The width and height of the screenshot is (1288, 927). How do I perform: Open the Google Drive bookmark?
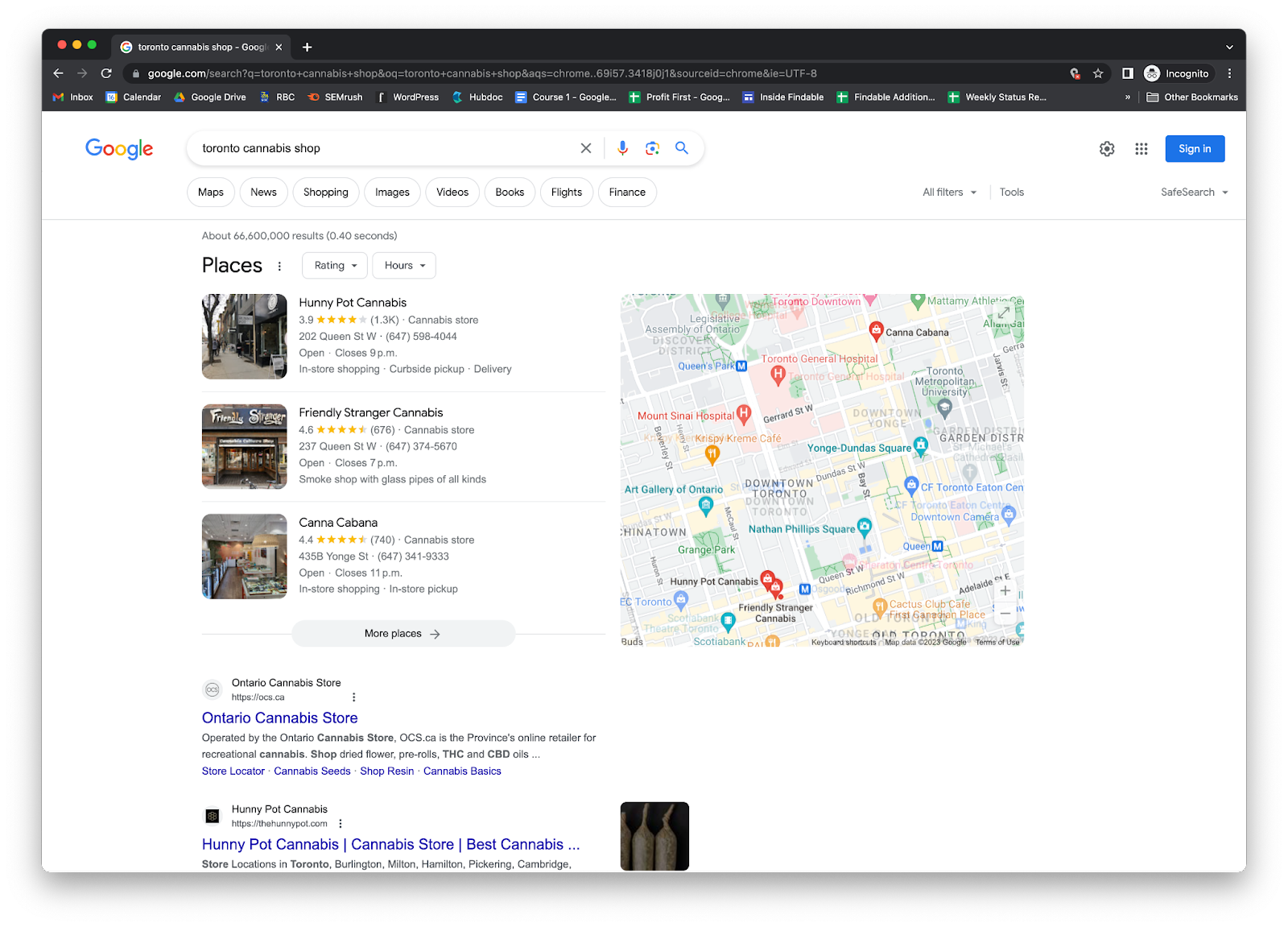tap(210, 97)
